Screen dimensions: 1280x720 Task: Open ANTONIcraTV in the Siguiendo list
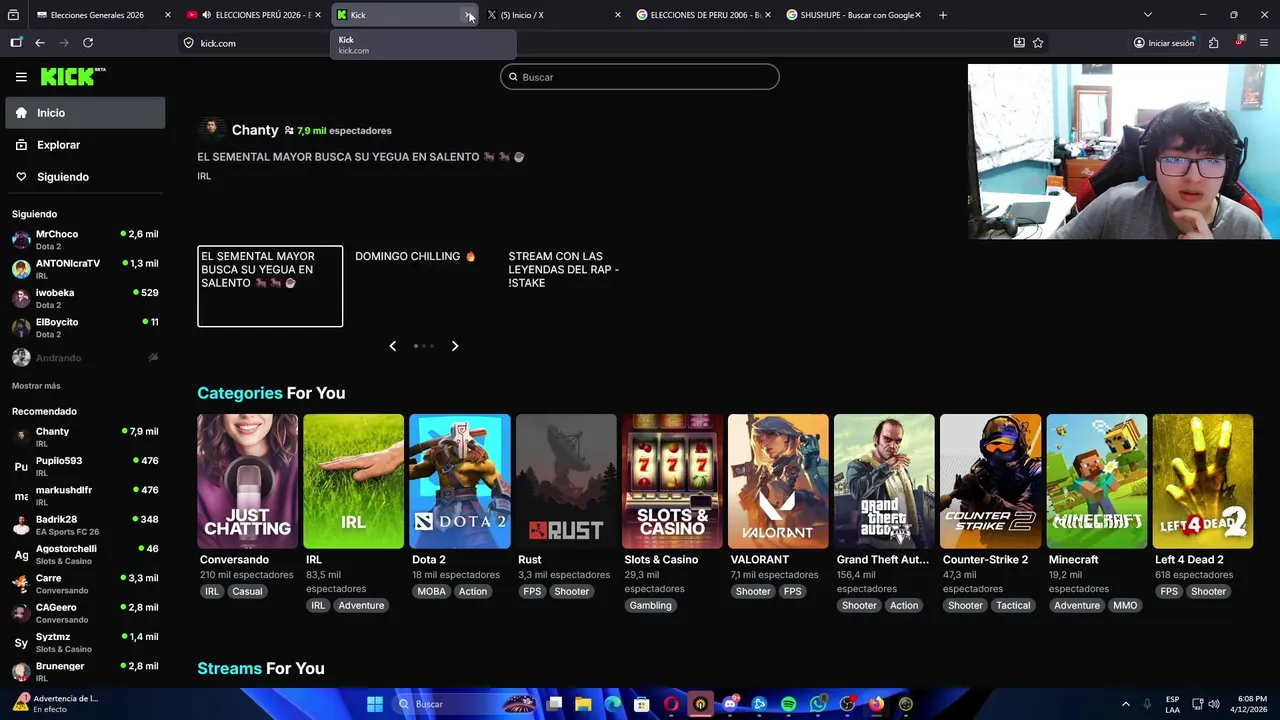[x=85, y=269]
